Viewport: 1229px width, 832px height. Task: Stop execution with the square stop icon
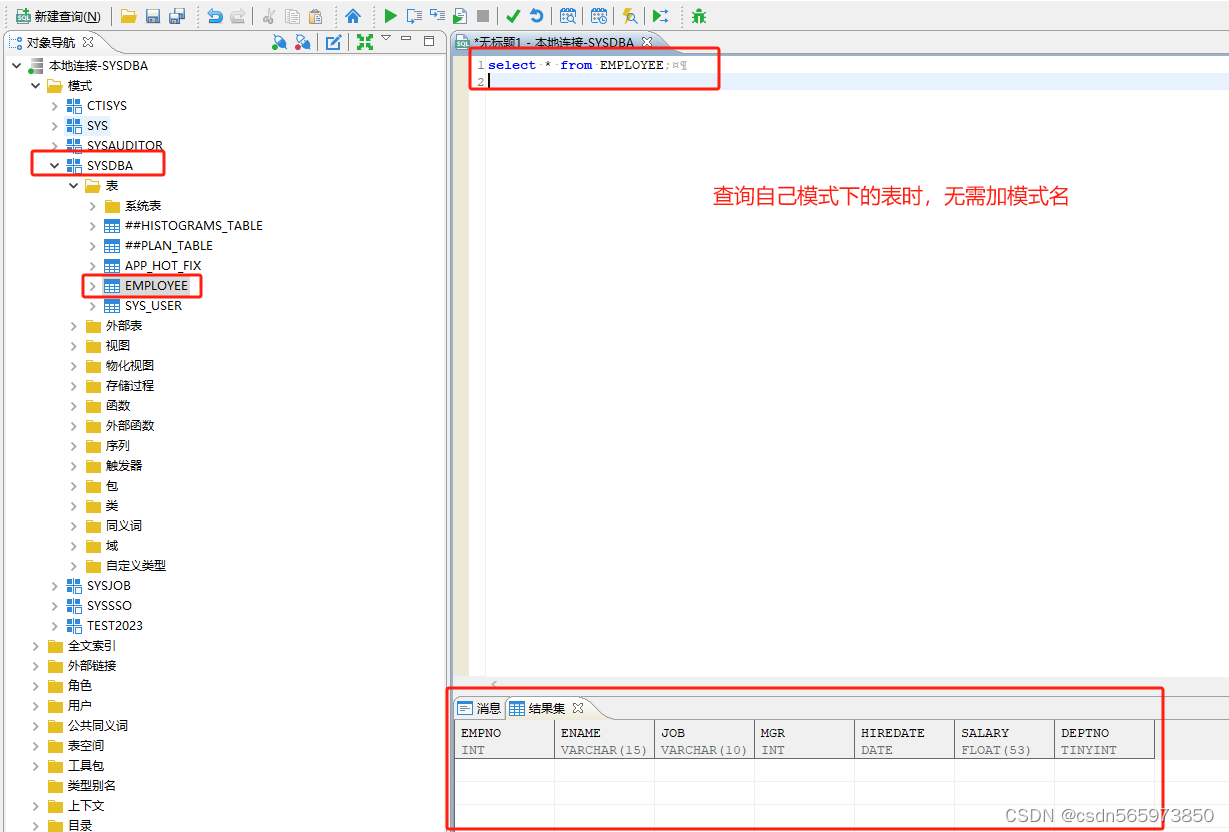(x=485, y=16)
